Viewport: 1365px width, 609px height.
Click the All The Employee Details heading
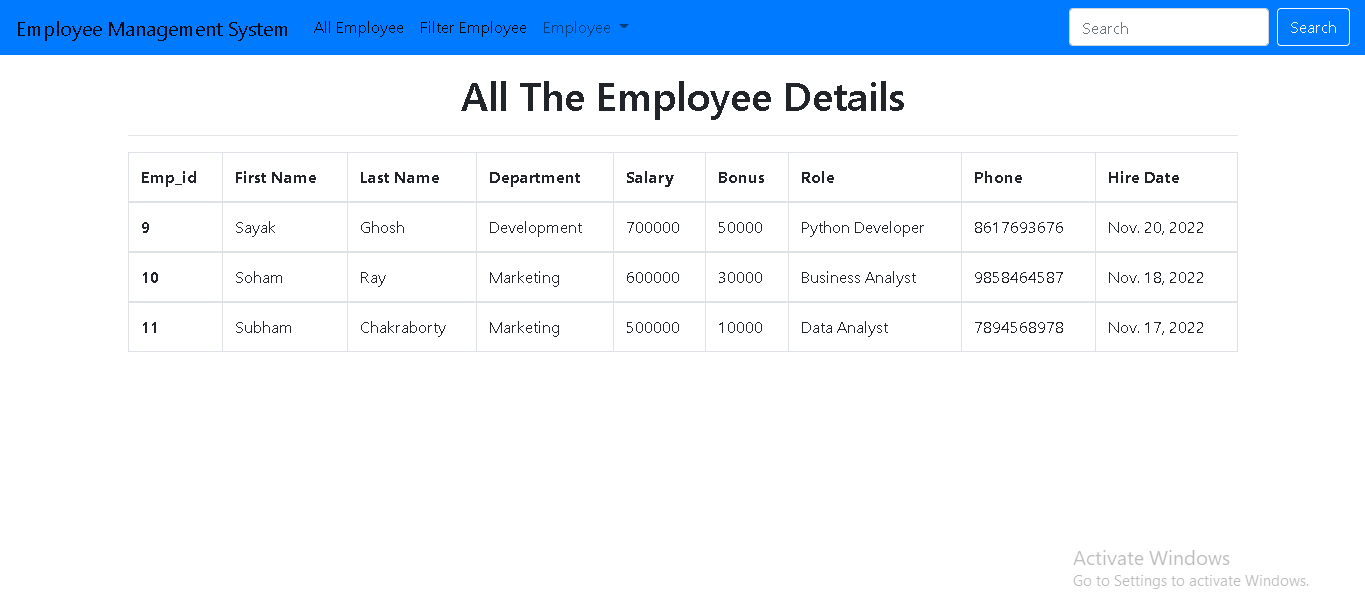point(683,98)
